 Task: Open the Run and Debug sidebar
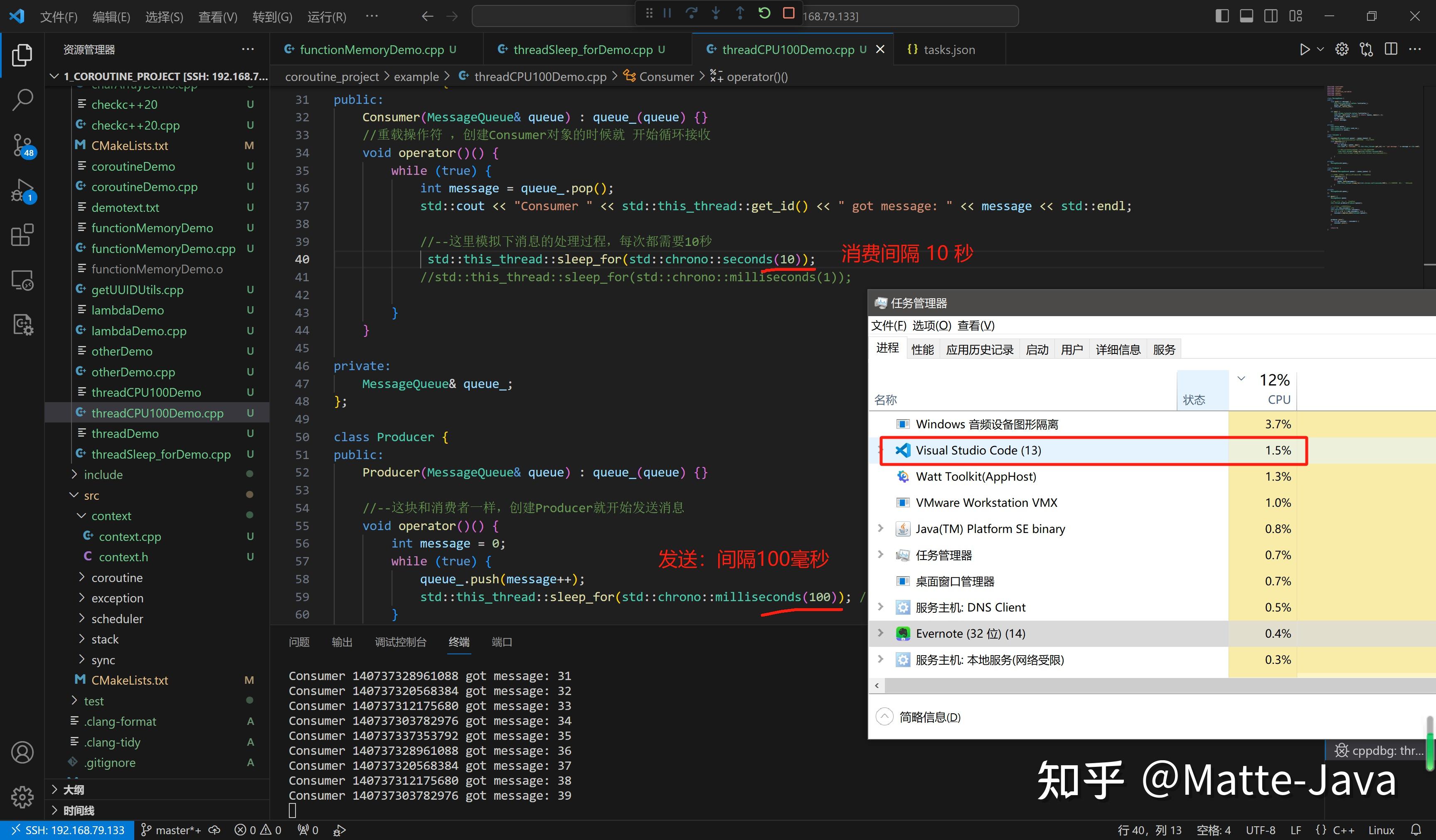(22, 189)
